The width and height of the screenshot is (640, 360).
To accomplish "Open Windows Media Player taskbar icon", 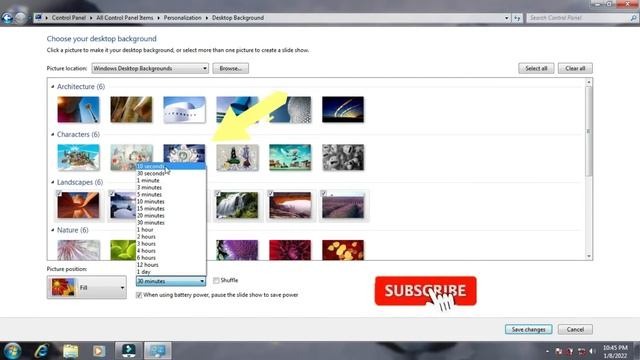I will [x=98, y=351].
